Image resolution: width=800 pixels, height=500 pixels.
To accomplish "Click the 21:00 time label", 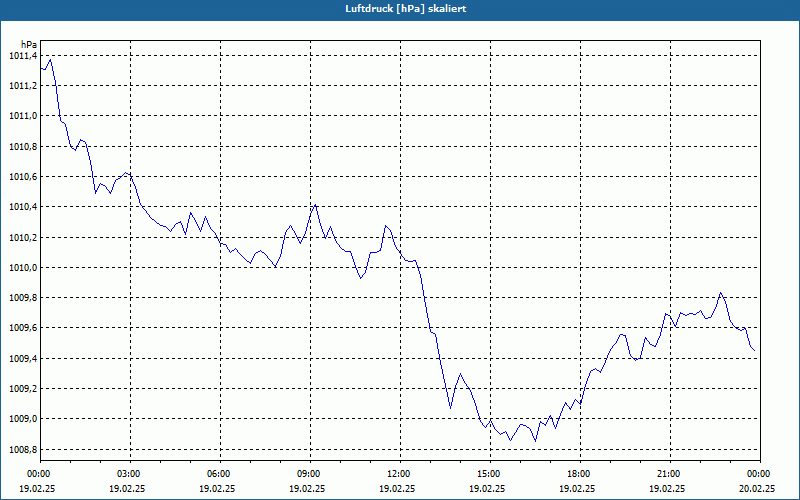I will (x=670, y=474).
